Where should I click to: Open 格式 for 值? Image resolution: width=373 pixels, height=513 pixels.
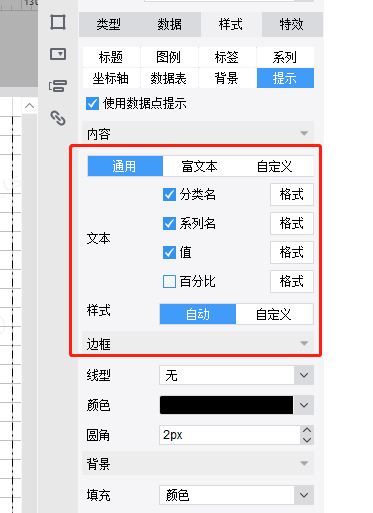[x=292, y=252]
